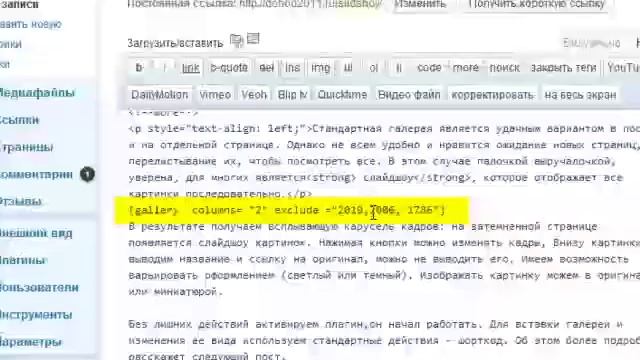The image size is (640, 360).
Task: Click the 'del' quicktag button
Action: pos(267,68)
